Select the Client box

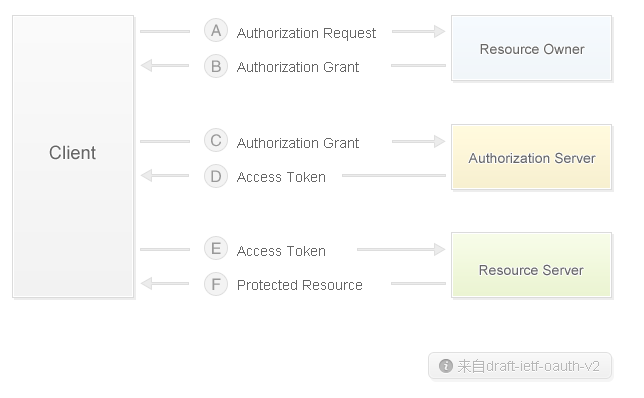tap(73, 156)
